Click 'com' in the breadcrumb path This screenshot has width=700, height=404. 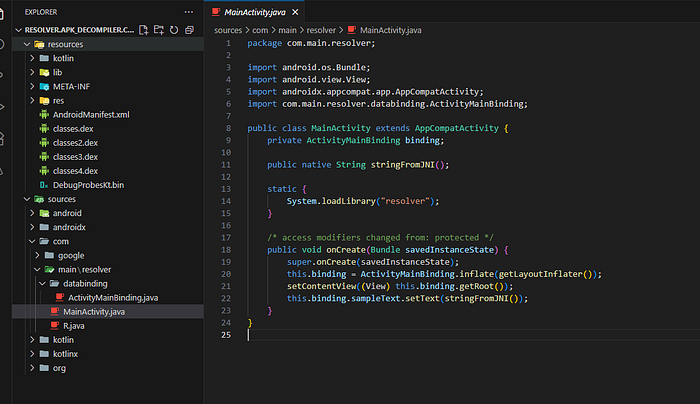260,30
